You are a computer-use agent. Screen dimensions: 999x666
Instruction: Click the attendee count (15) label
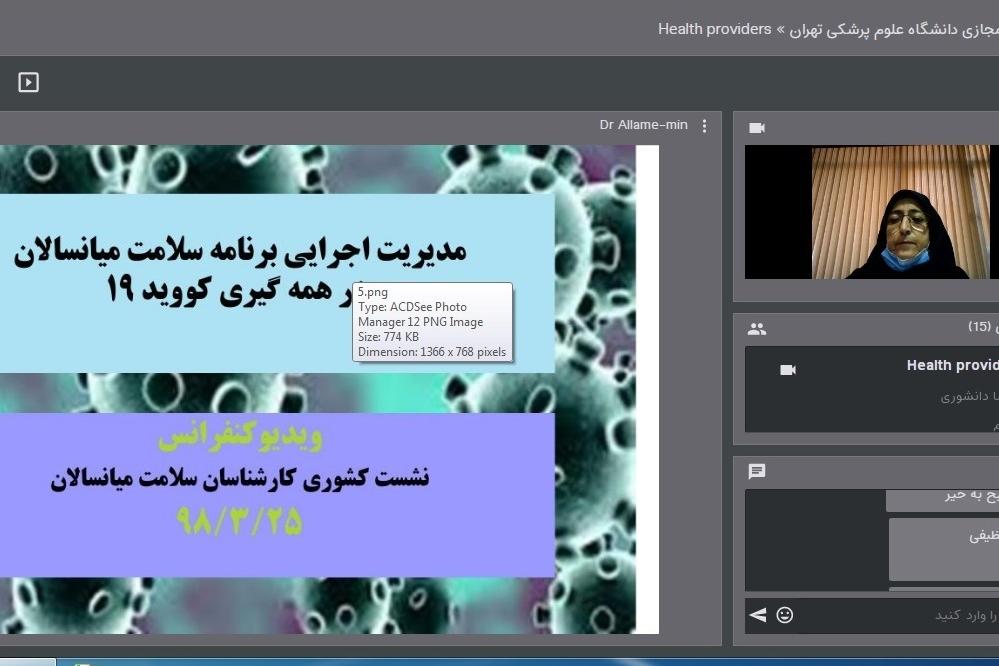[979, 327]
